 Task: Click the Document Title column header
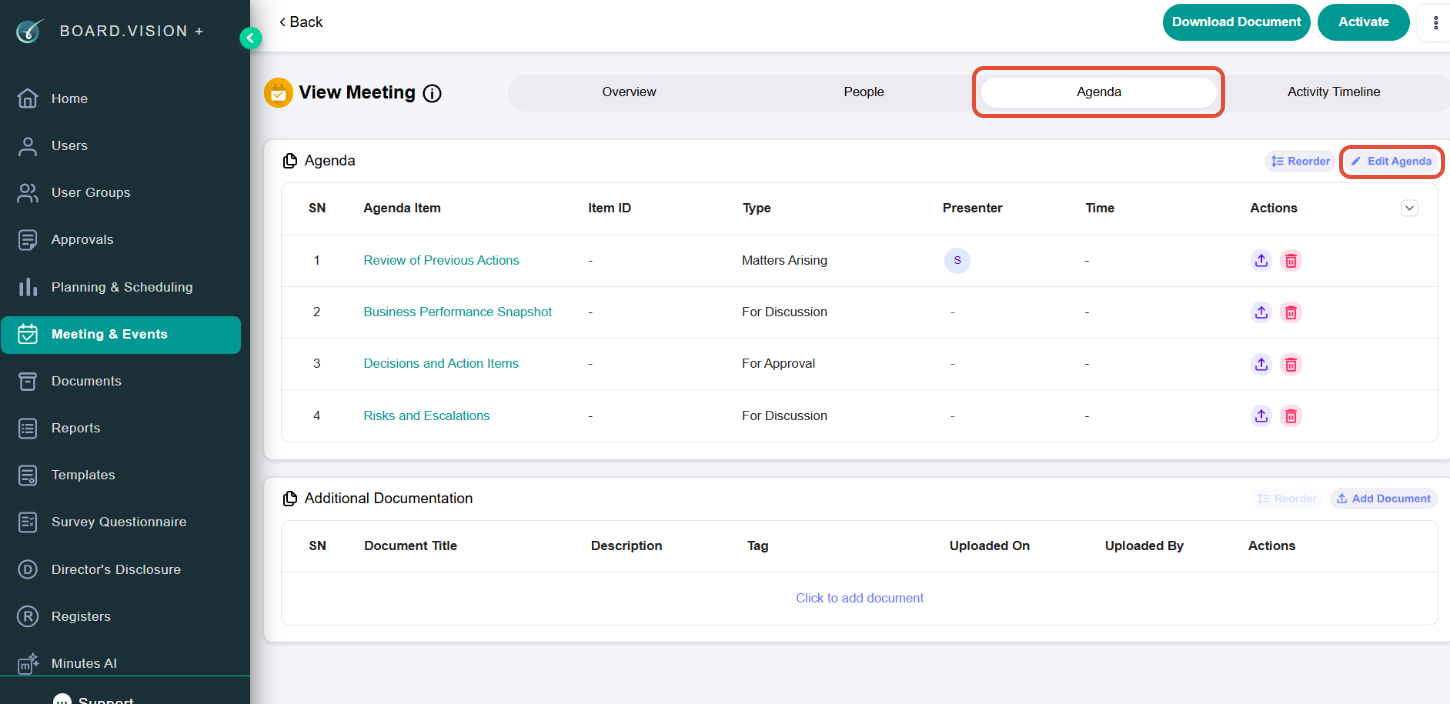point(411,546)
